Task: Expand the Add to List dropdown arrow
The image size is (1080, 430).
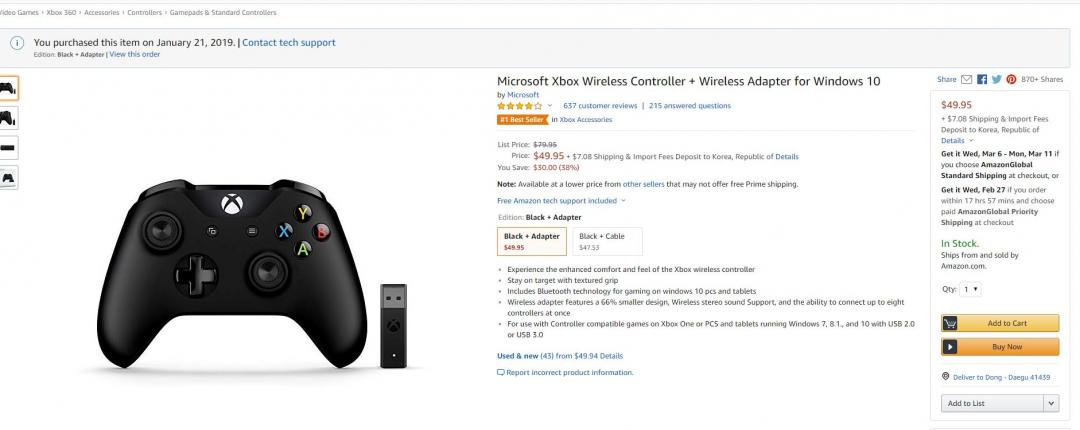Action: (1050, 403)
